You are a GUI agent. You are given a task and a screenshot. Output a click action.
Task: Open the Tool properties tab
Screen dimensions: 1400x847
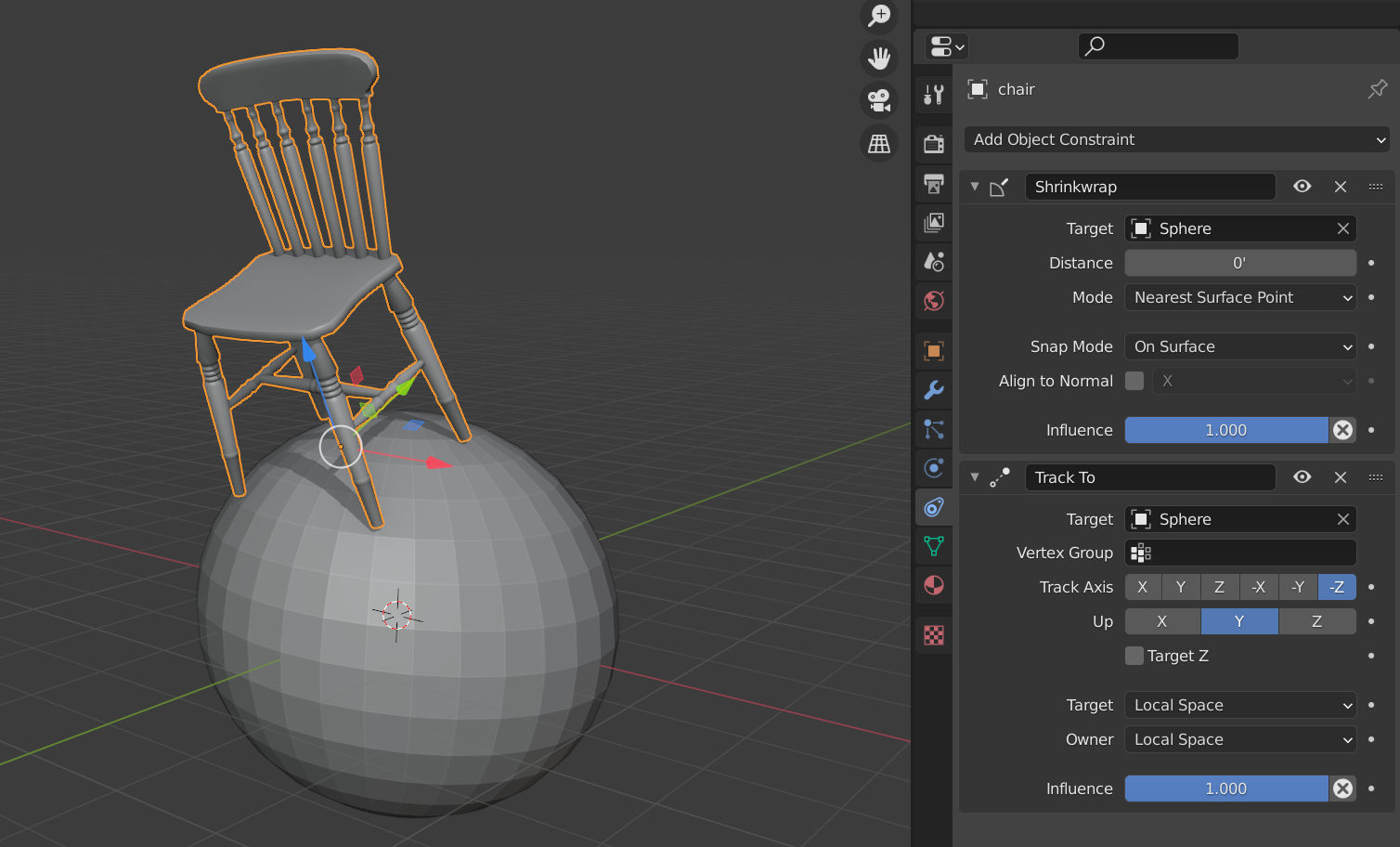934,94
